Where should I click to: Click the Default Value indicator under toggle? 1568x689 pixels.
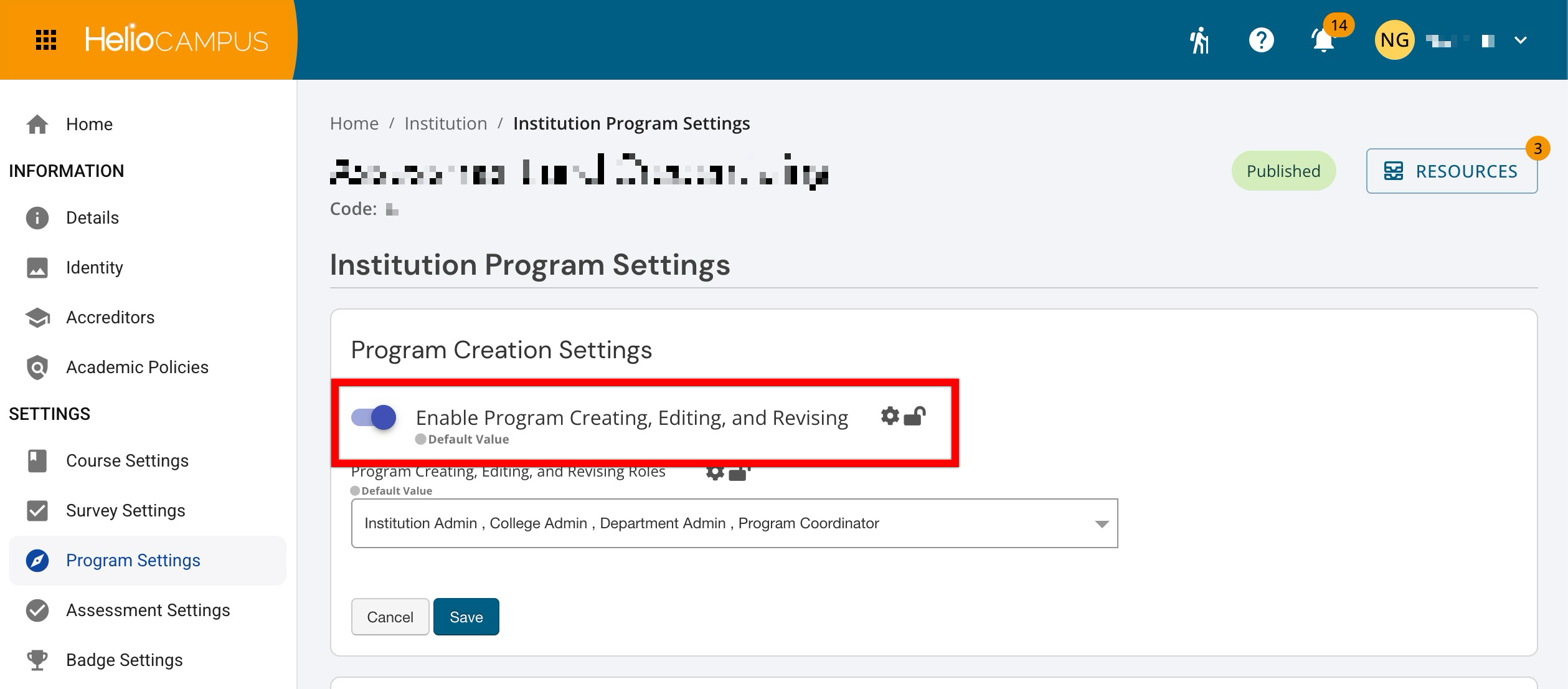coord(462,439)
